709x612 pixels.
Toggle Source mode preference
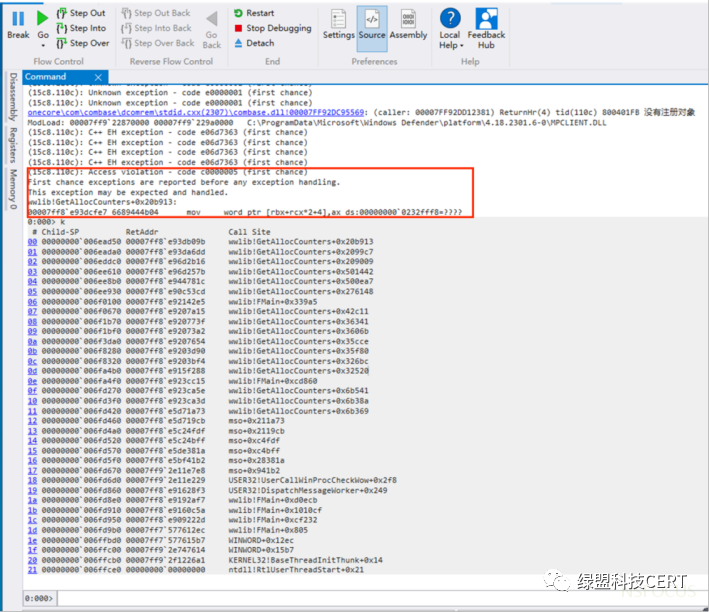pyautogui.click(x=372, y=28)
